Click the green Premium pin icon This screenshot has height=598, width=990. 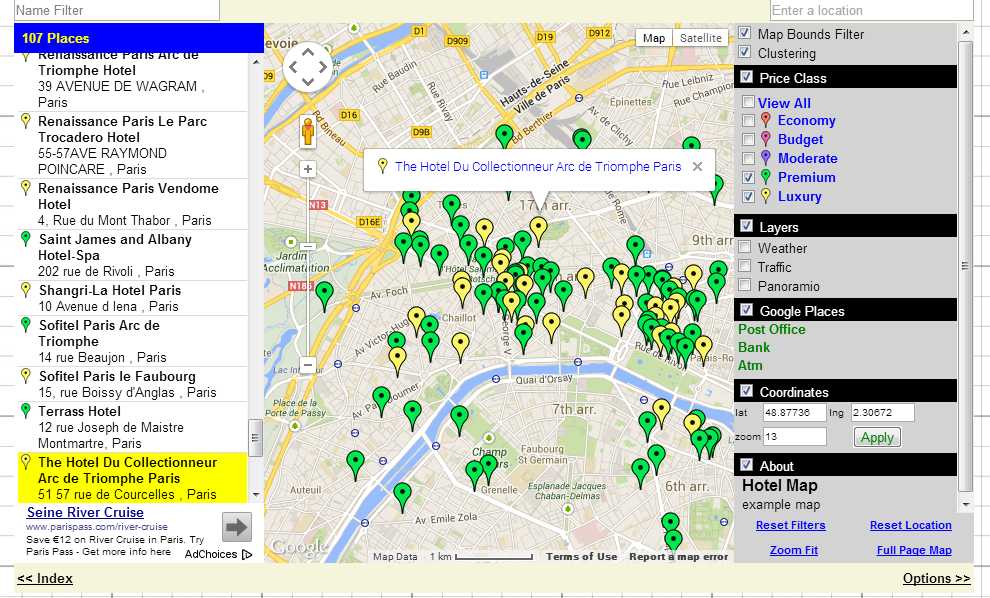pyautogui.click(x=766, y=176)
